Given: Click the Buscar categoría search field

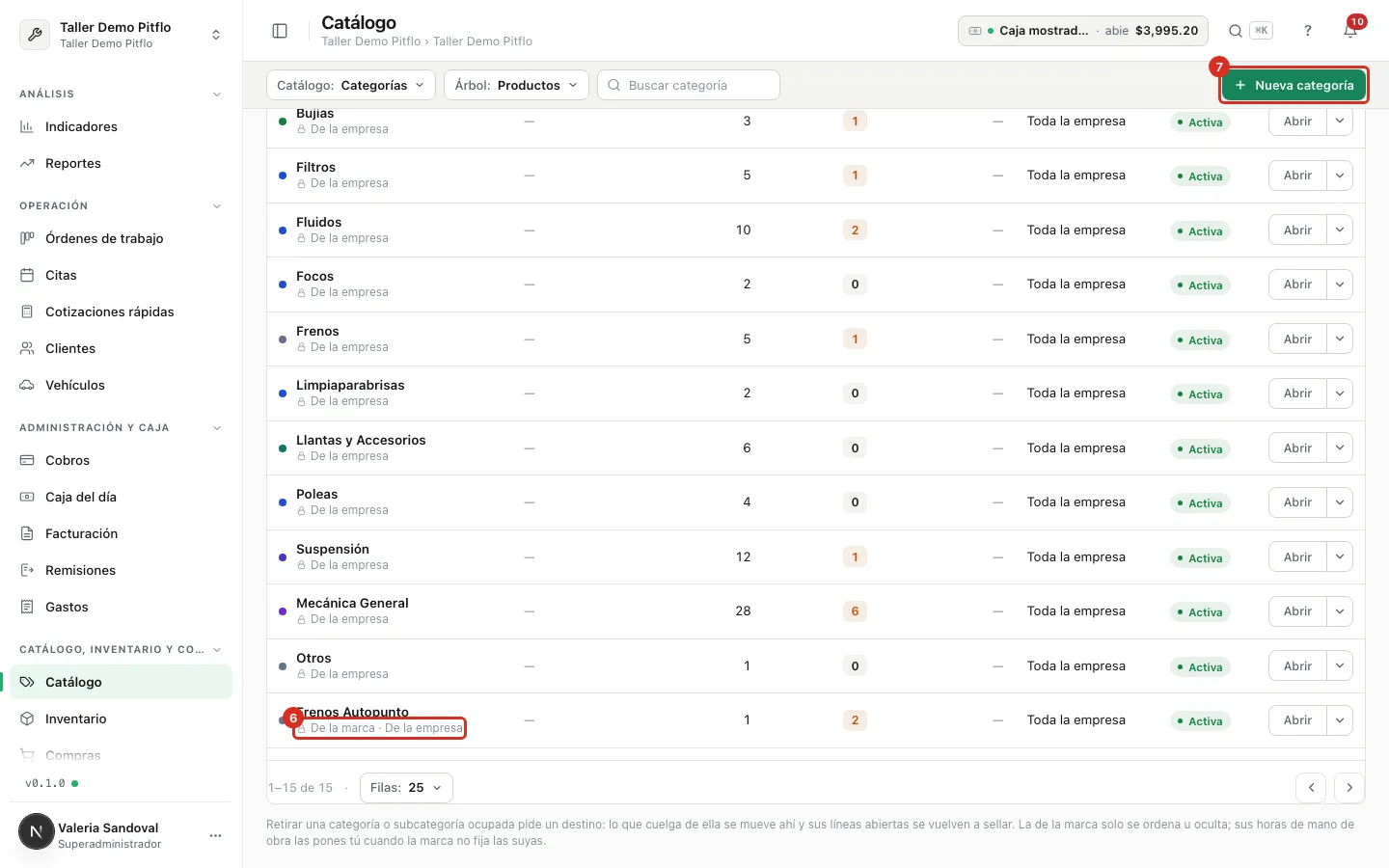Looking at the screenshot, I should point(689,85).
